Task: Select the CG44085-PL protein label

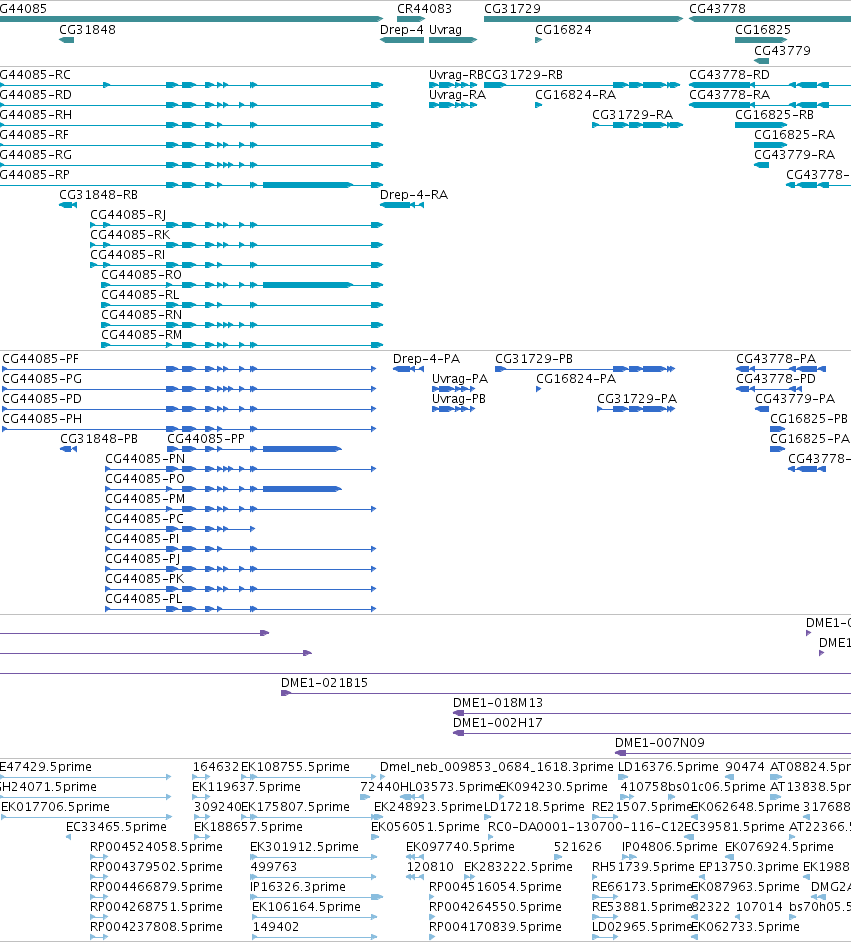Action: (x=144, y=598)
